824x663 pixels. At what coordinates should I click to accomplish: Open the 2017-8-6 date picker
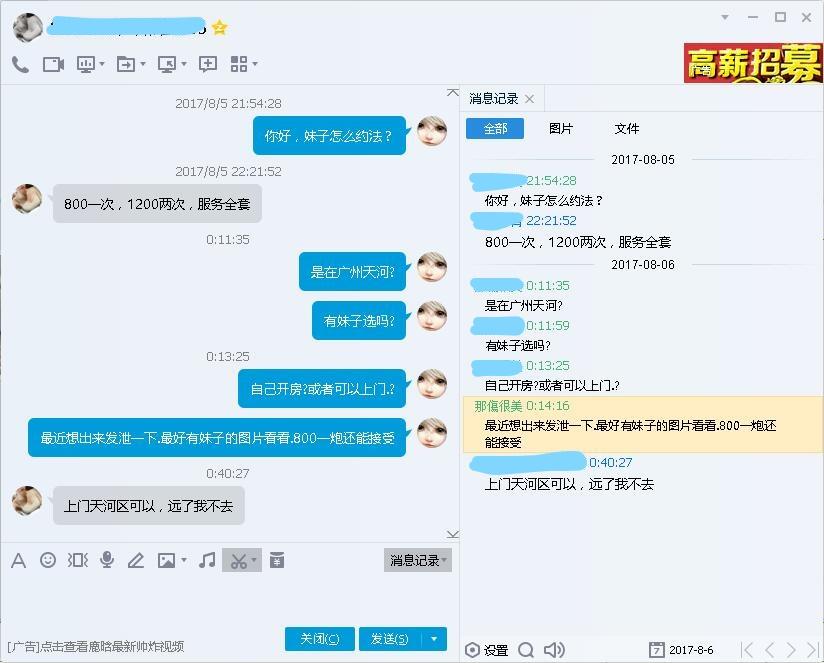(x=681, y=650)
